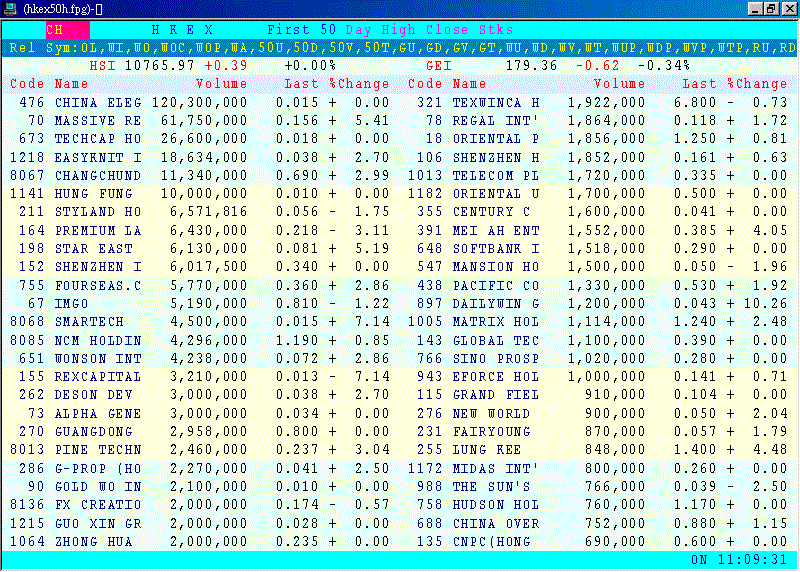Select MEI AH ENT stock name

click(496, 231)
